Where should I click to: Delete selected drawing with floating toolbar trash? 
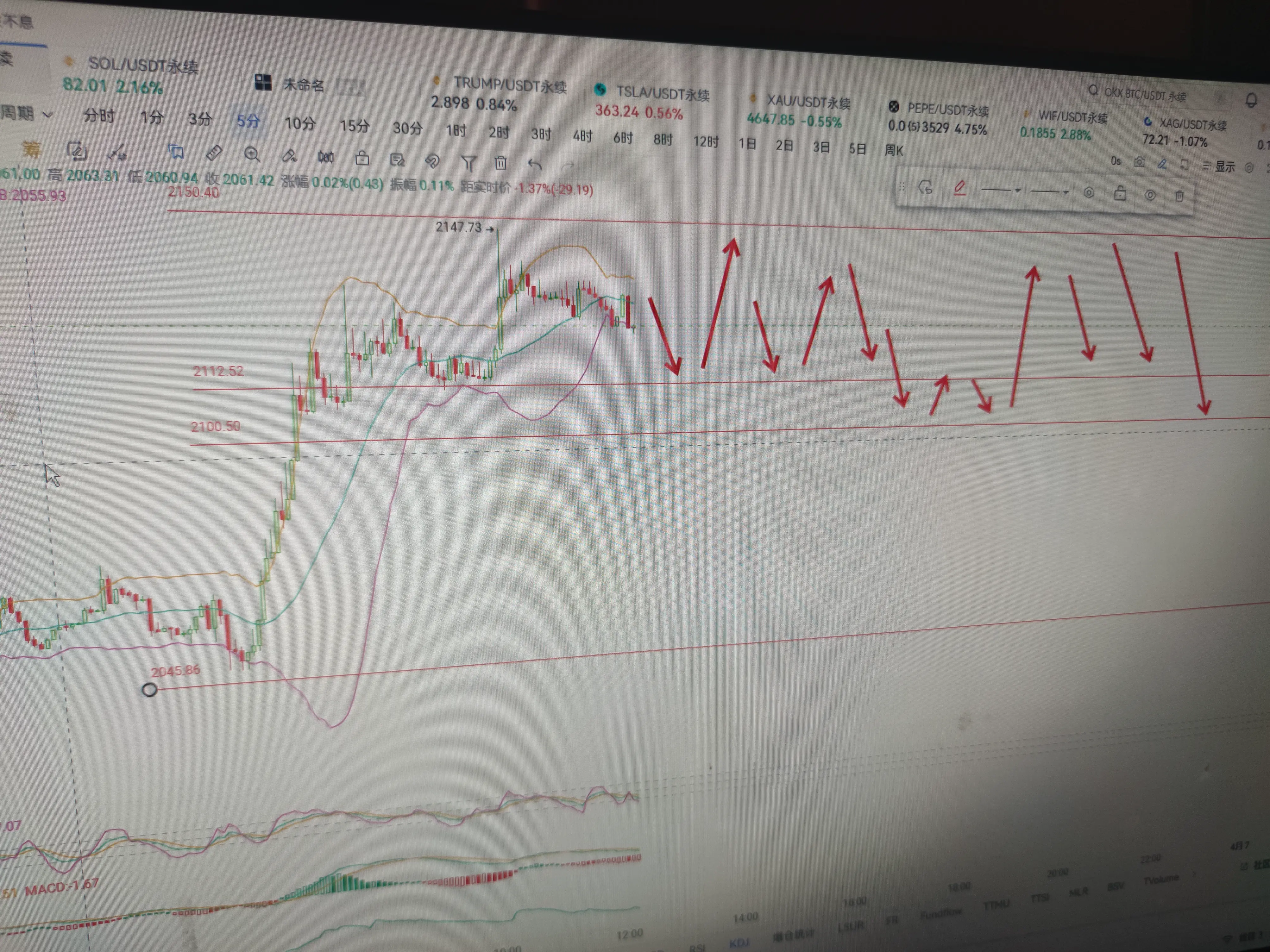[1179, 196]
